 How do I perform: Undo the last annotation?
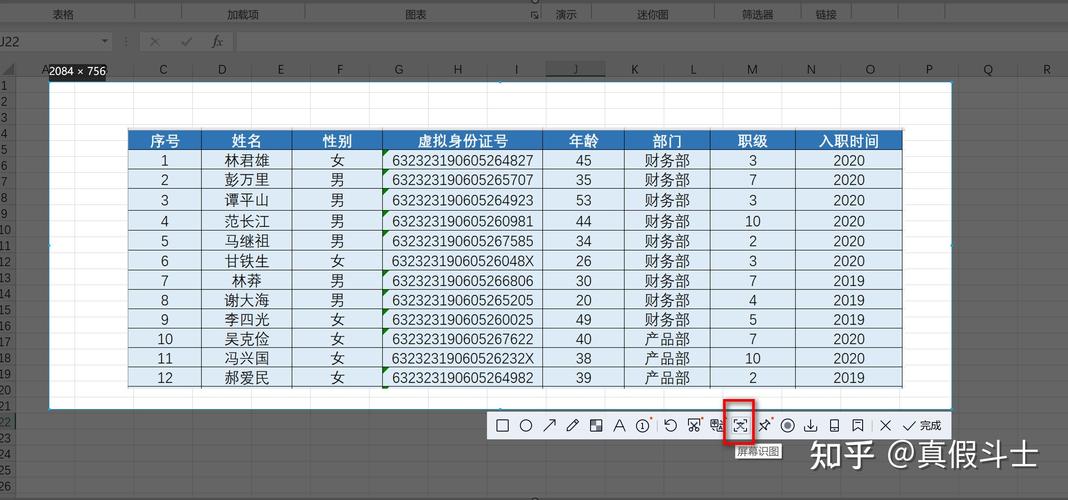pyautogui.click(x=671, y=426)
